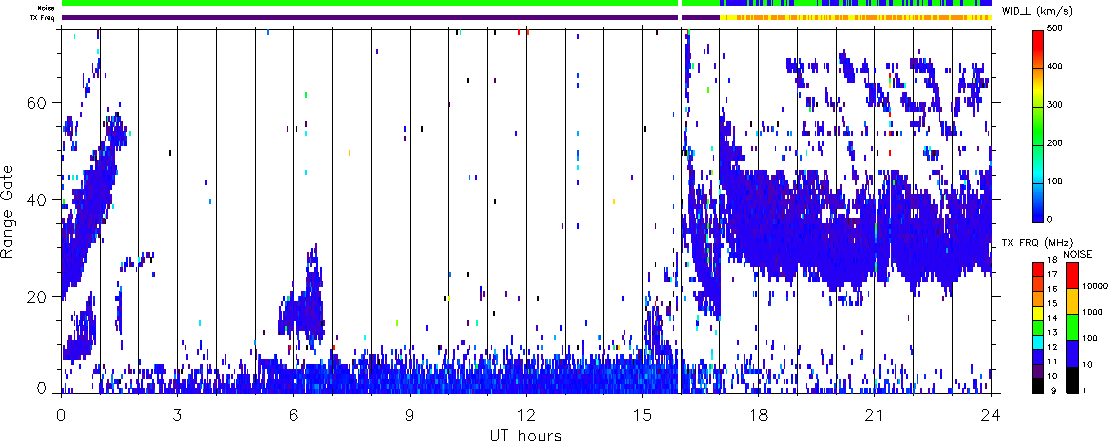
Task: Pick the green middle of the WID color bar
Action: tap(1039, 124)
